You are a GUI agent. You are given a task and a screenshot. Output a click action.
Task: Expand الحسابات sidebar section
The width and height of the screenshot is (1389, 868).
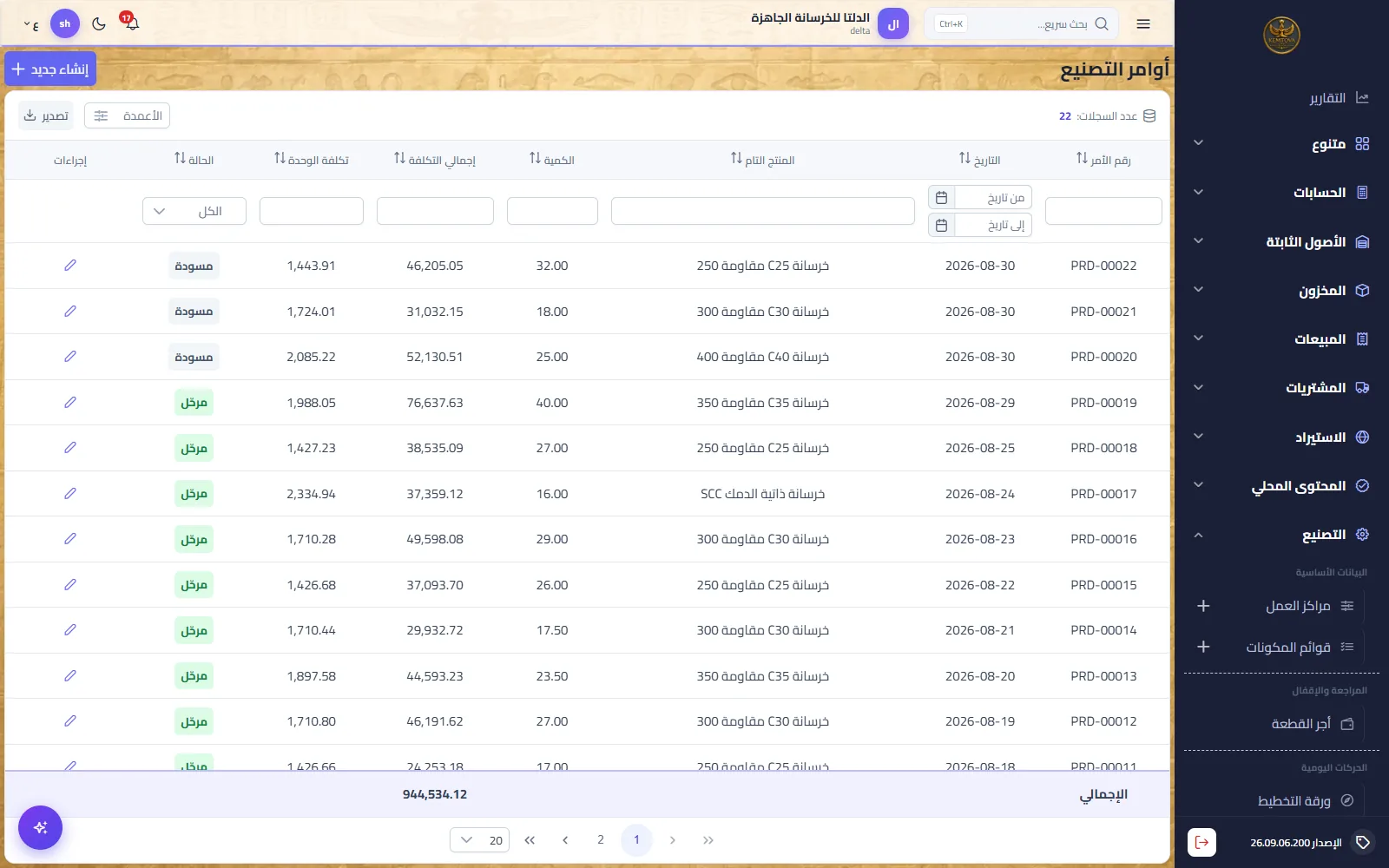(1281, 192)
